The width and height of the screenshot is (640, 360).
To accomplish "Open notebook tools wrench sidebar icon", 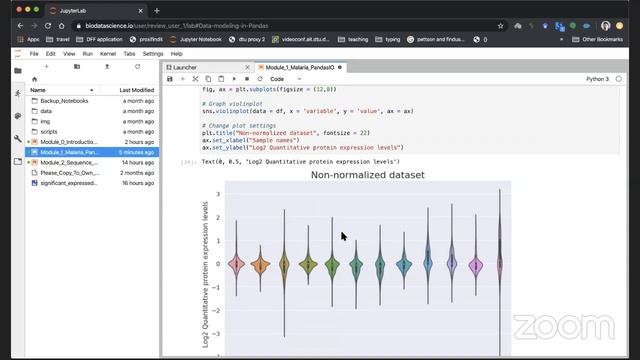I will 18,139.
